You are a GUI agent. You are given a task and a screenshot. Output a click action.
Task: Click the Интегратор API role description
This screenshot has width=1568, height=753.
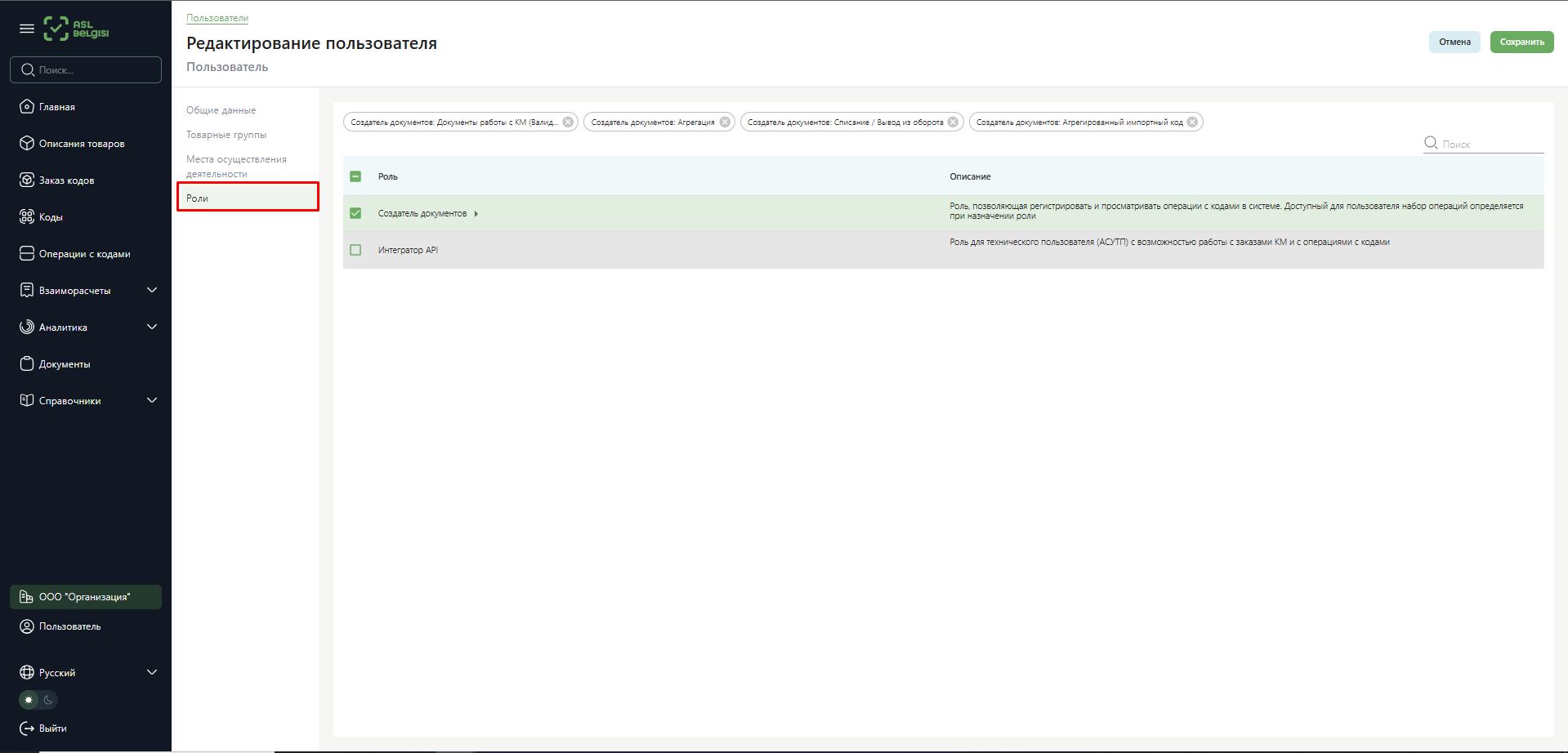1169,242
